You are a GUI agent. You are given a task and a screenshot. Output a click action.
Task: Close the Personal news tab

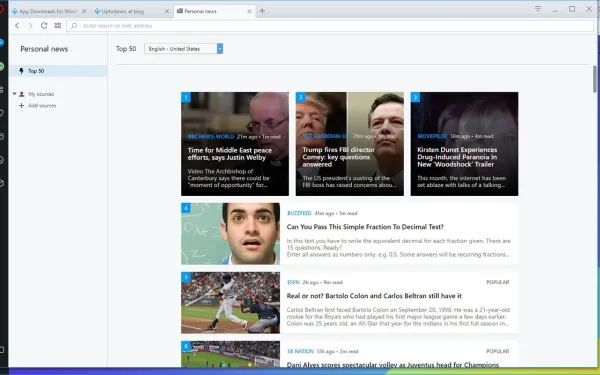coord(249,11)
